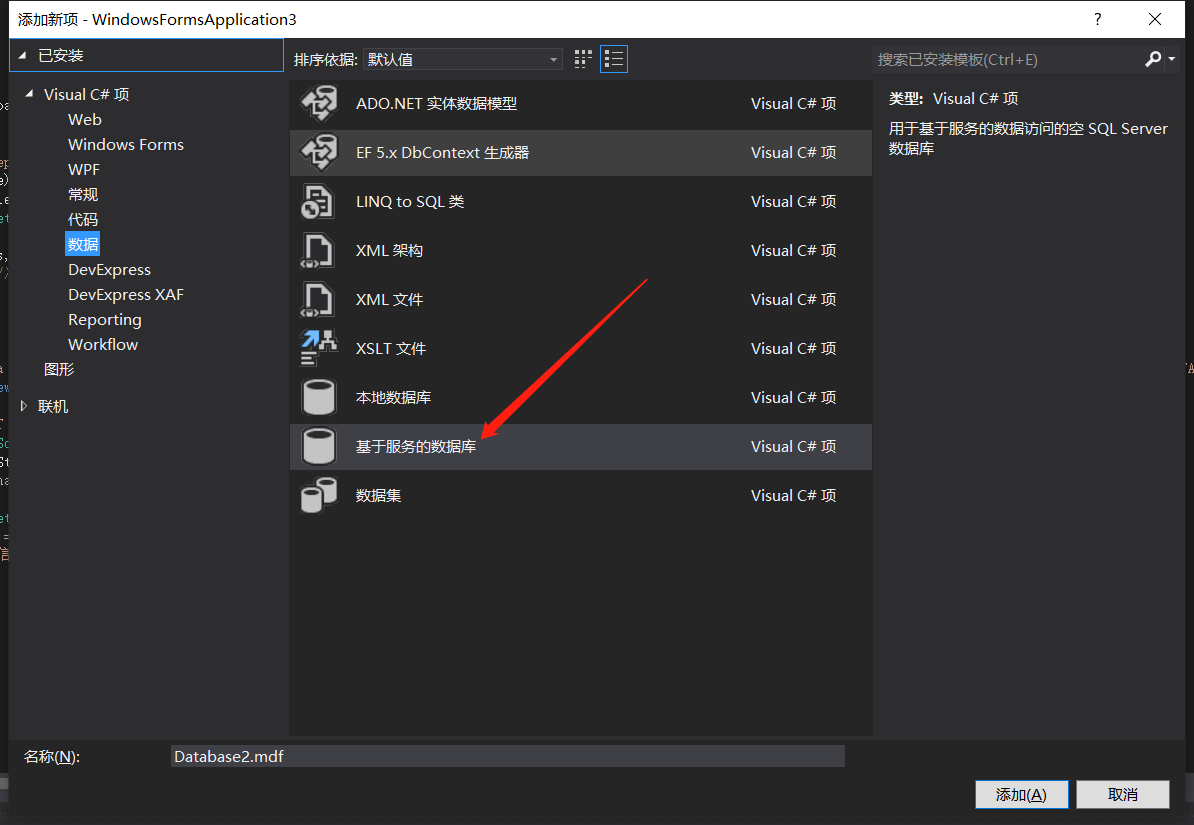
Task: Click the 名称 Database2.mdf text field
Action: coord(507,757)
